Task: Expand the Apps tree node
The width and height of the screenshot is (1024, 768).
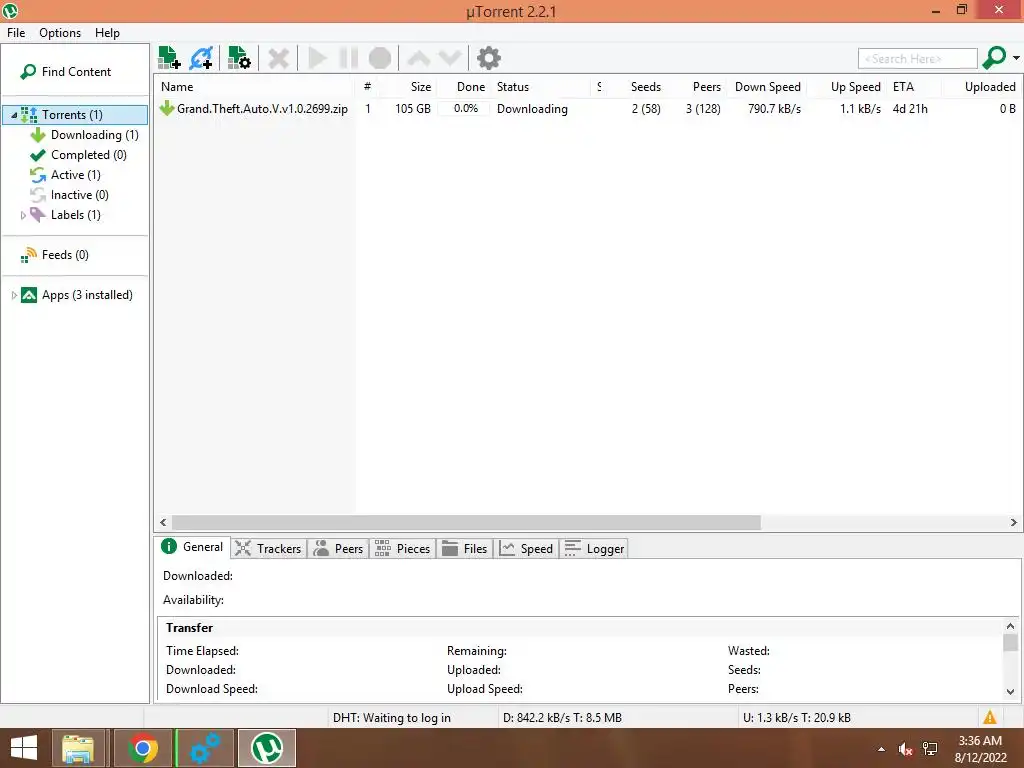Action: [x=14, y=295]
